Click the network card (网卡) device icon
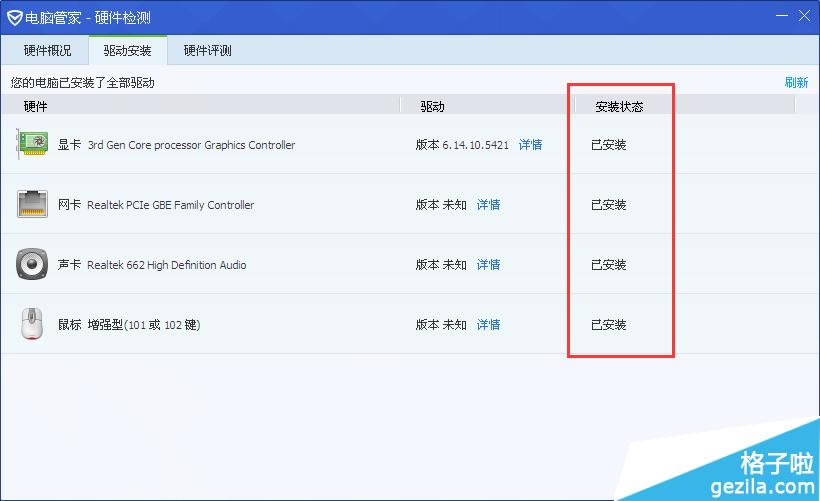 click(32, 204)
